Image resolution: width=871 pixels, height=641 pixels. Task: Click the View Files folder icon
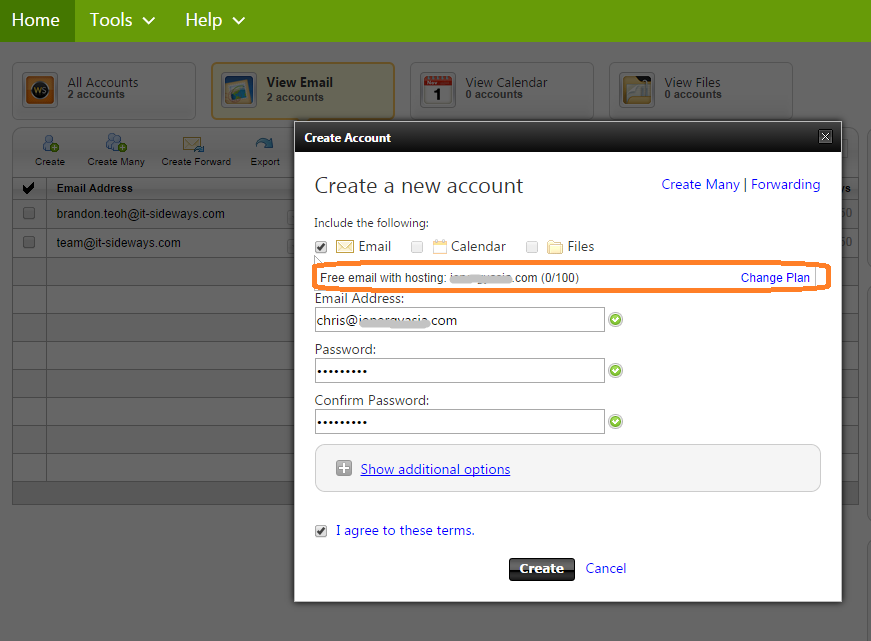(637, 89)
